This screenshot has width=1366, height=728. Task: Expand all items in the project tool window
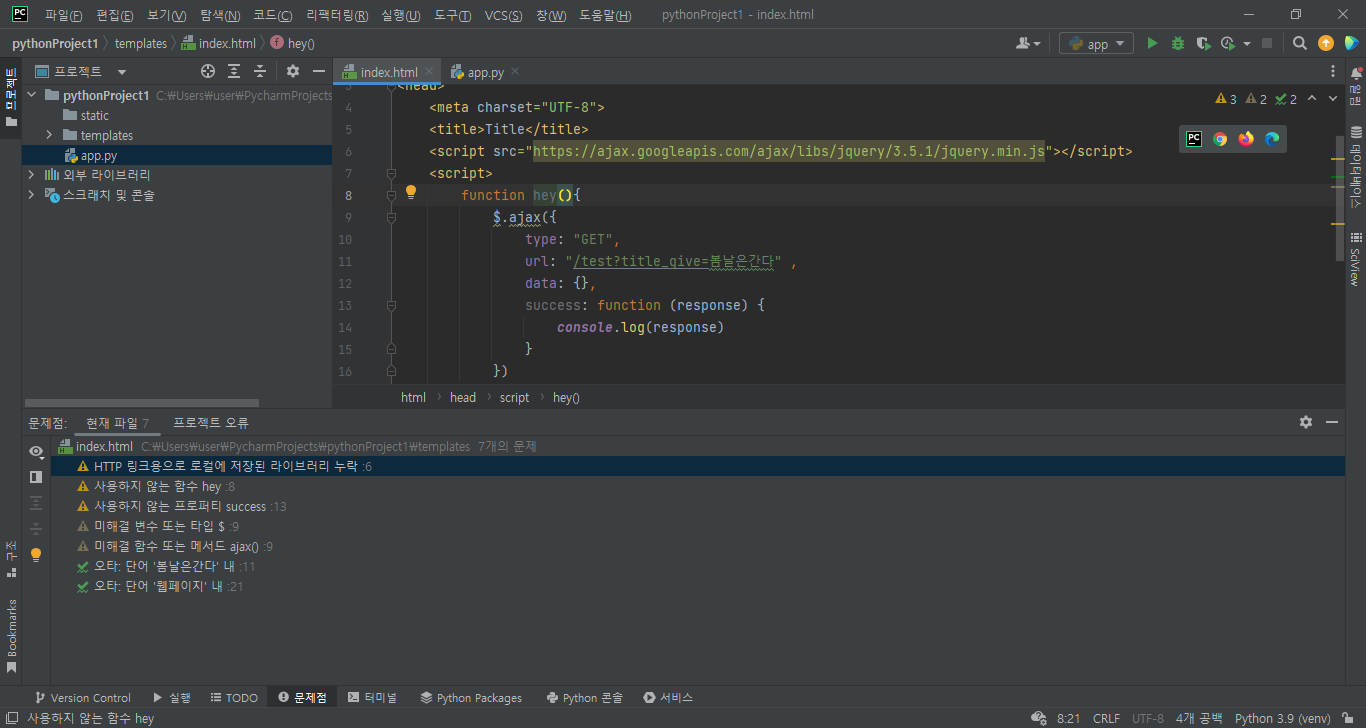pyautogui.click(x=234, y=71)
